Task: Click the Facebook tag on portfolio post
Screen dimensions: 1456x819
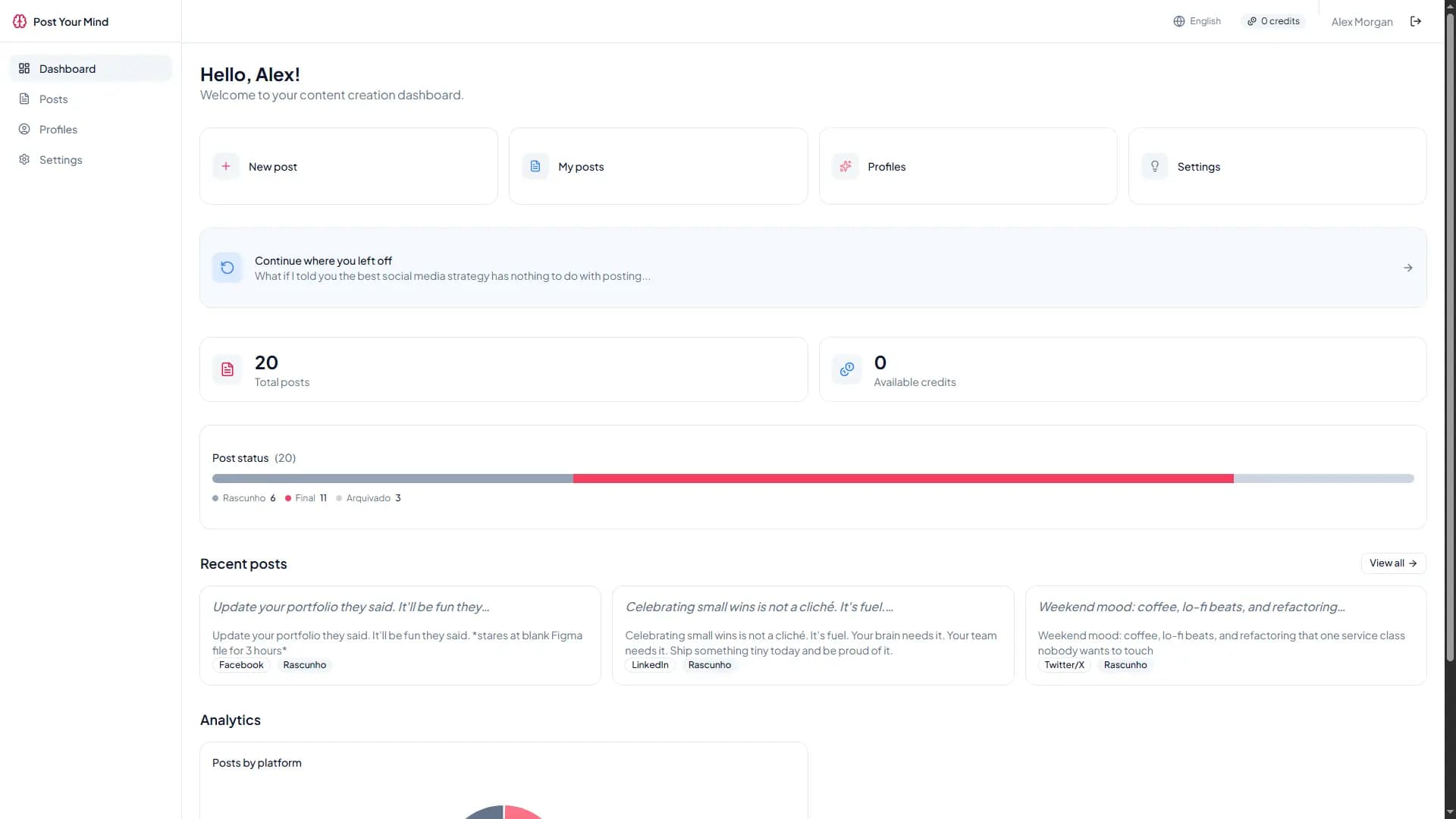Action: click(241, 665)
